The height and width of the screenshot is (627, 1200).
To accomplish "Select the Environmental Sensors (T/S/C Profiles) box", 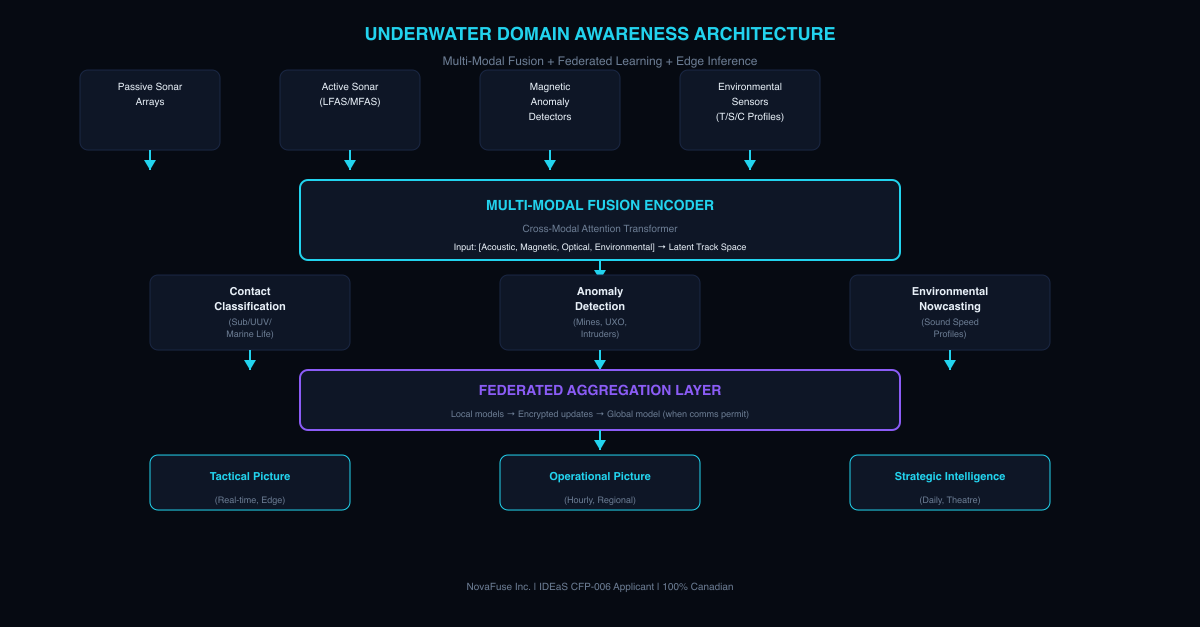I will (750, 110).
